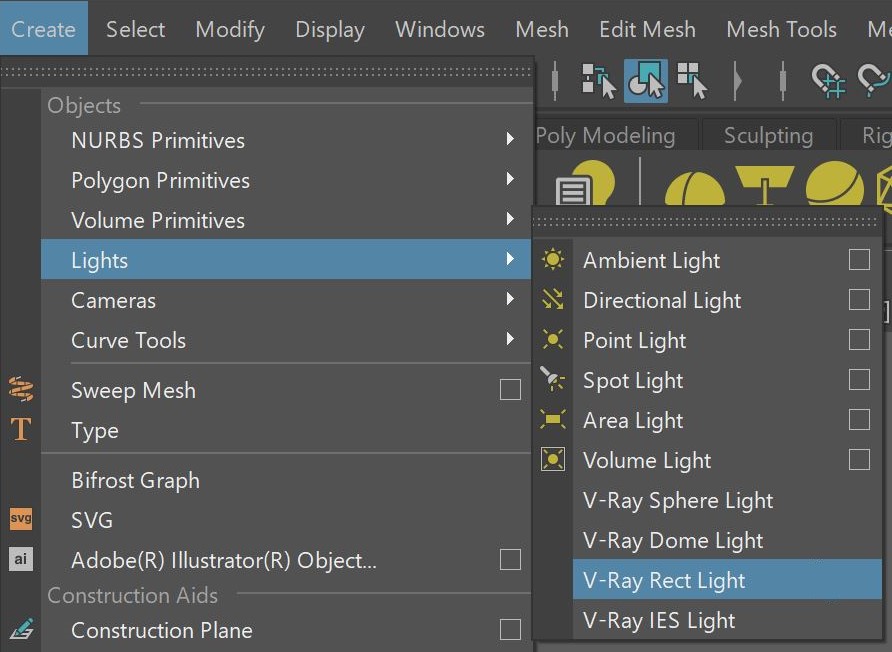Expand the NURBS Primitives submenu arrow
The image size is (892, 652).
(510, 139)
